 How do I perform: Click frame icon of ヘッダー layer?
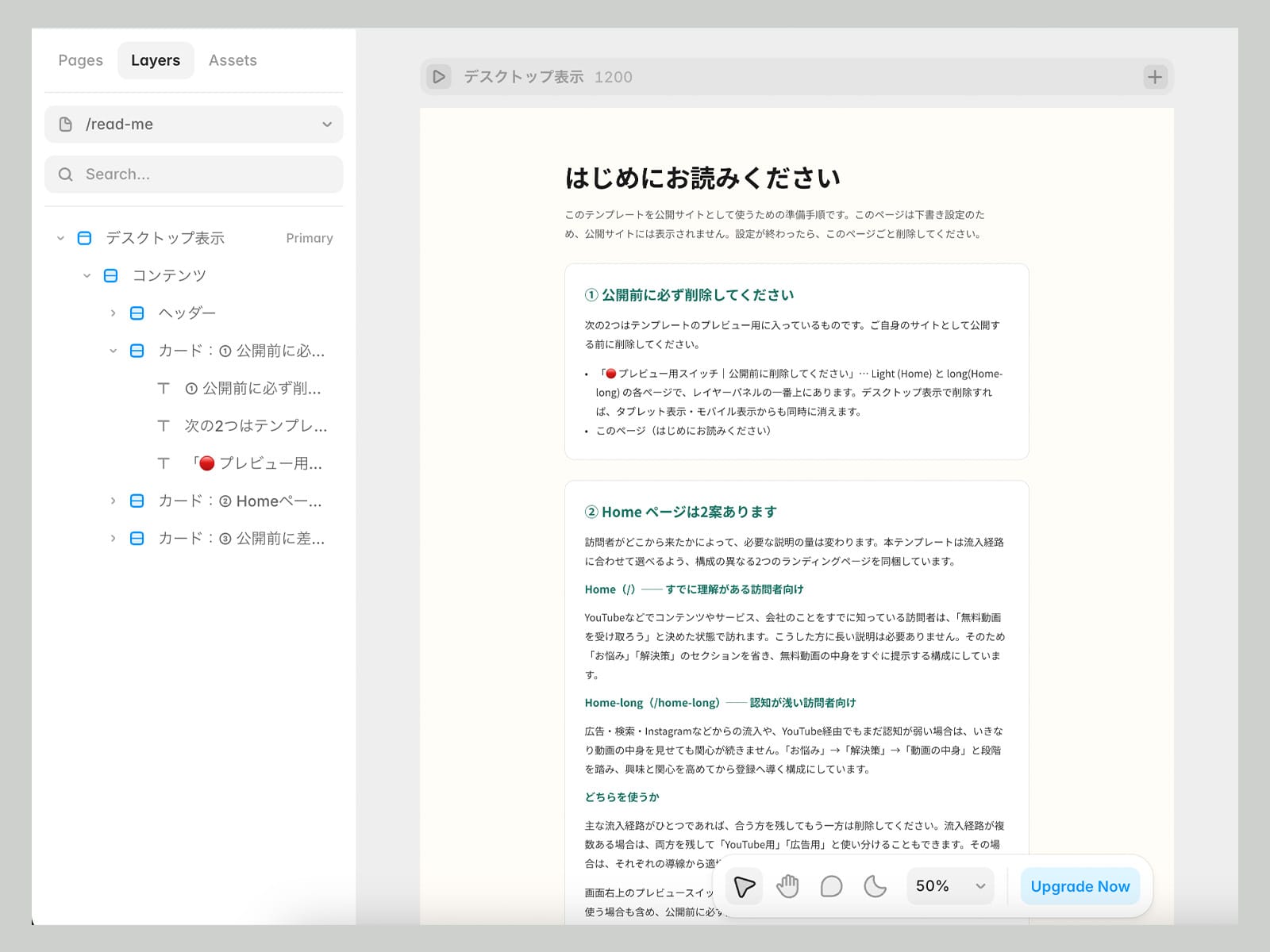tap(137, 313)
